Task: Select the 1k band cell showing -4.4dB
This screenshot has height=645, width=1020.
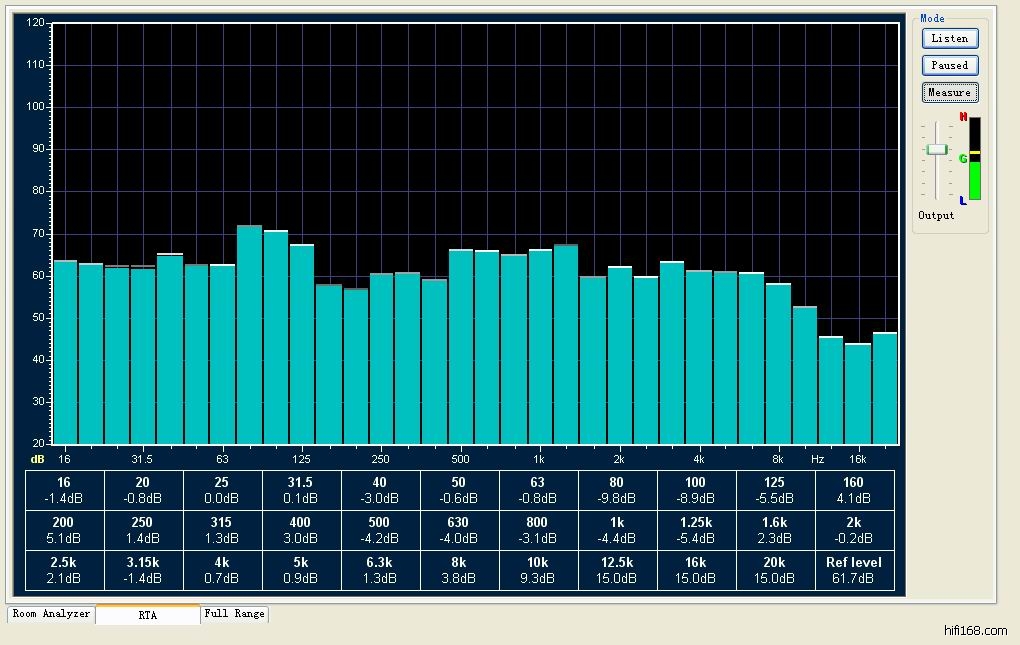Action: coord(617,530)
